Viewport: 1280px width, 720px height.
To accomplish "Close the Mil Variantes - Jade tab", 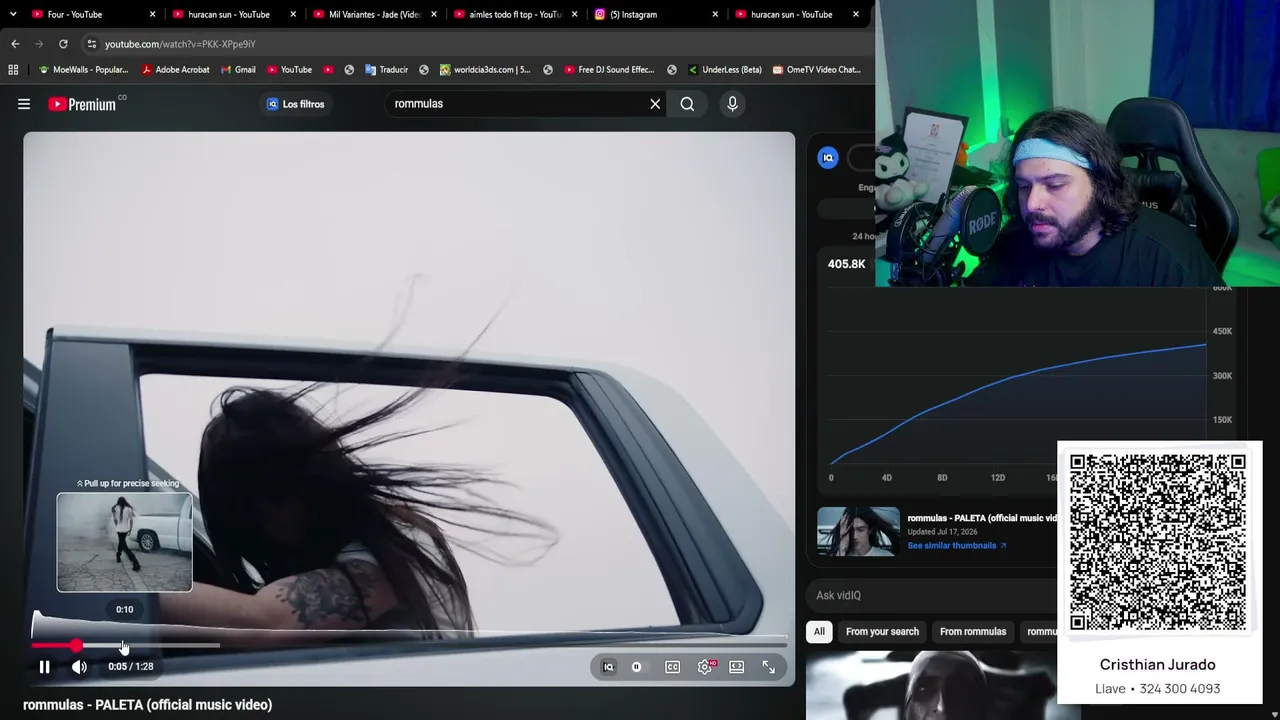I will [x=434, y=14].
